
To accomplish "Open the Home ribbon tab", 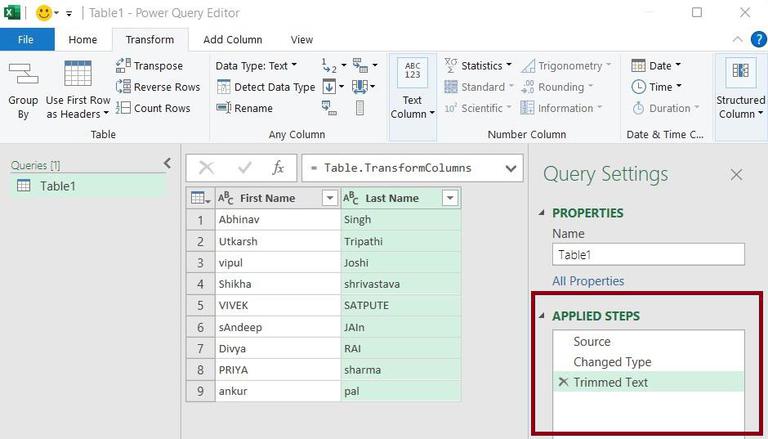I will tap(83, 40).
